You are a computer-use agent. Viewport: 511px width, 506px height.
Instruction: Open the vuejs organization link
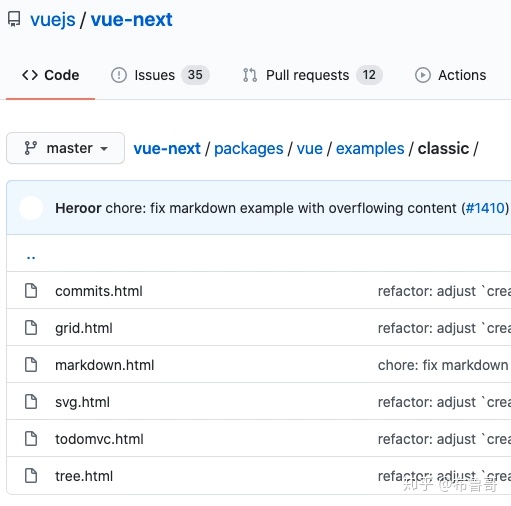(x=53, y=20)
